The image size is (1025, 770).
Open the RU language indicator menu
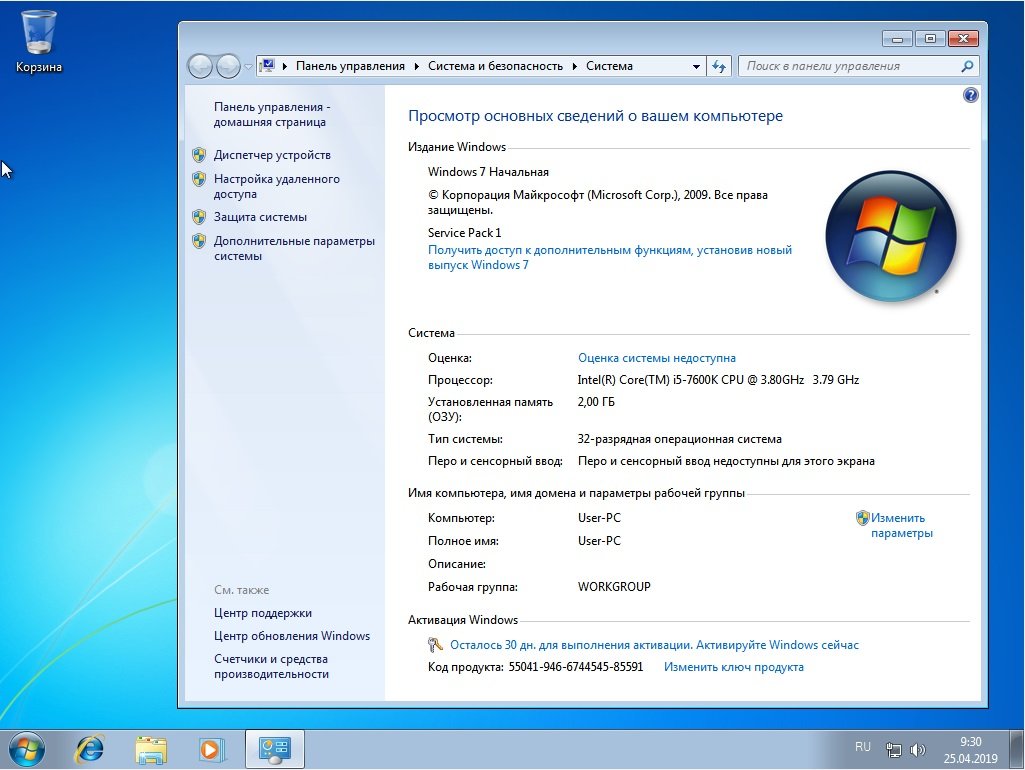(x=862, y=747)
